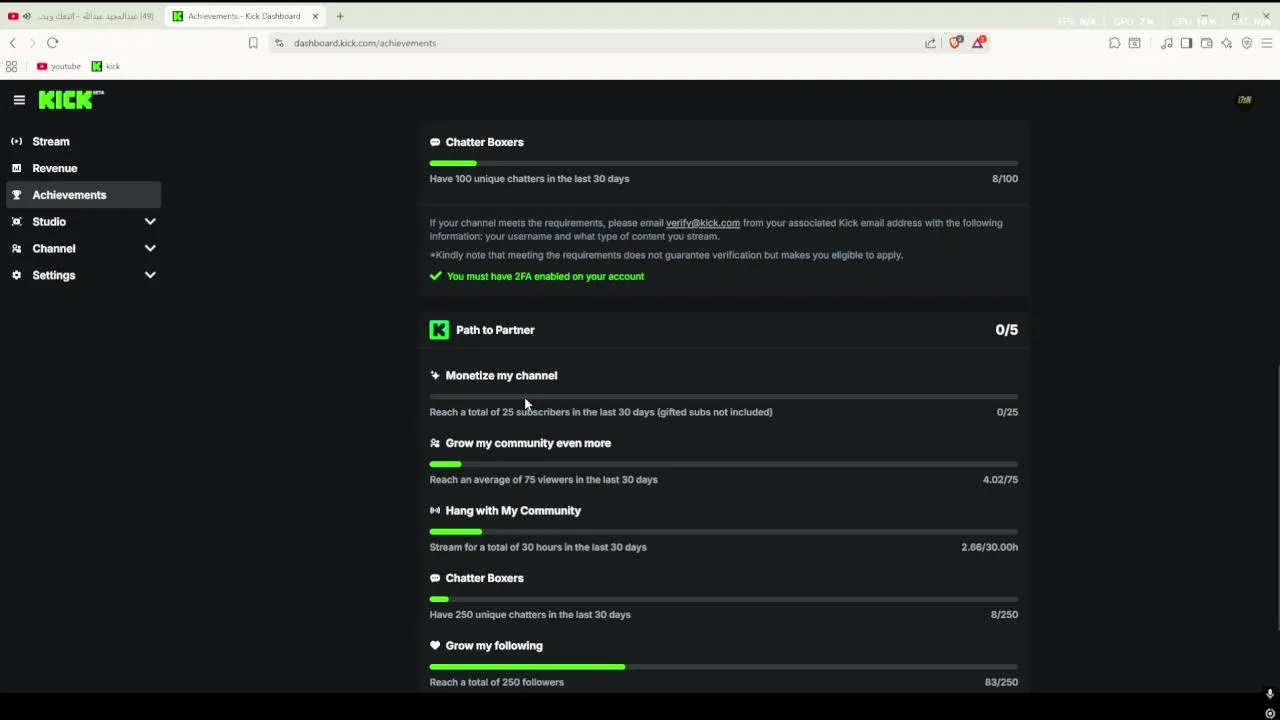Expand the Studio submenu chevron
Screen dimensions: 1280x720
pyautogui.click(x=150, y=222)
